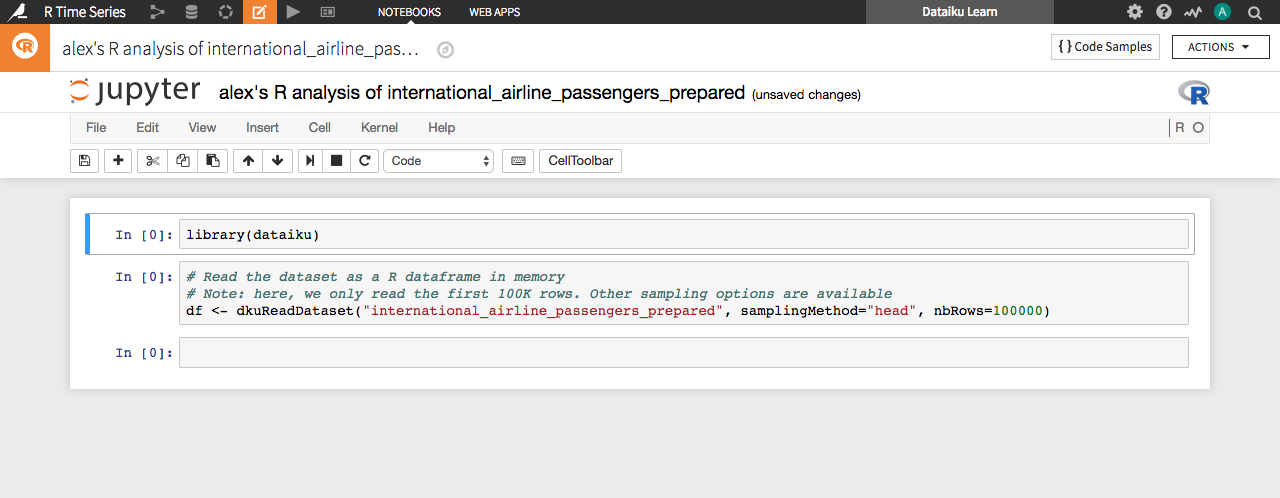Copy selected cell using copy icon
Screen dimensions: 1280x498
[182, 160]
